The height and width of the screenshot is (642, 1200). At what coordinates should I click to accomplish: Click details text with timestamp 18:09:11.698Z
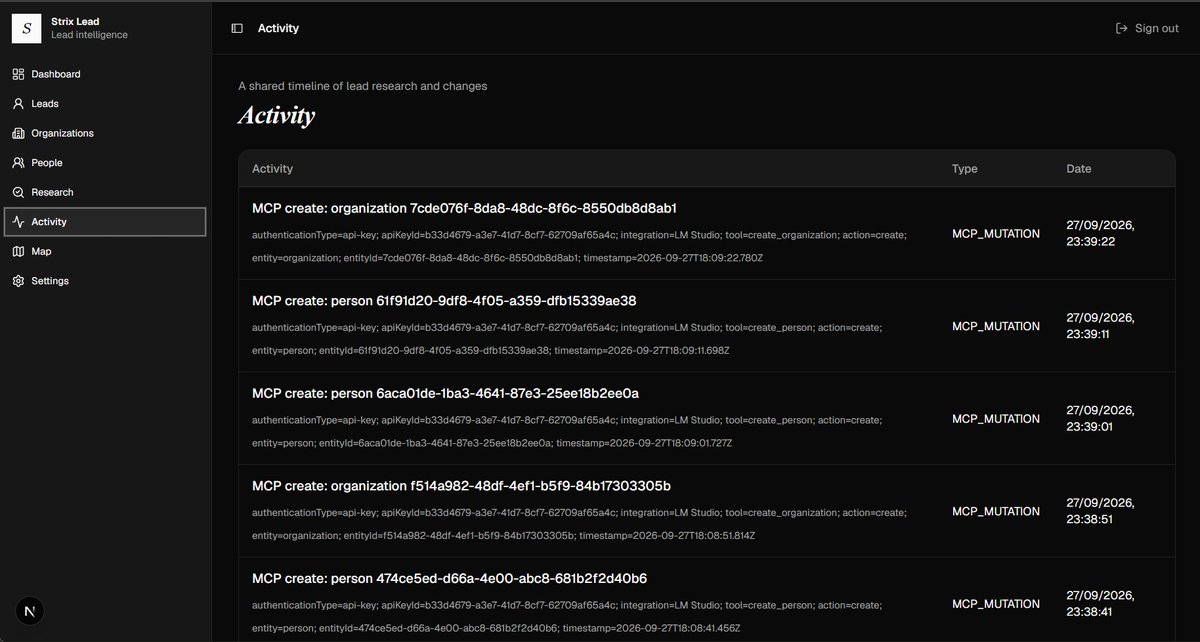click(567, 339)
